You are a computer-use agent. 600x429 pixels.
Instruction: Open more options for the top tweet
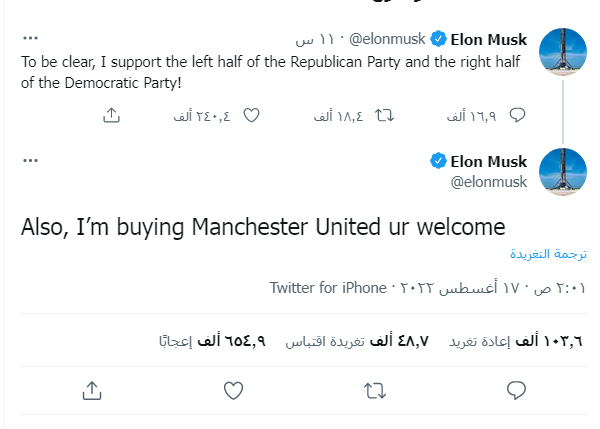tap(31, 40)
